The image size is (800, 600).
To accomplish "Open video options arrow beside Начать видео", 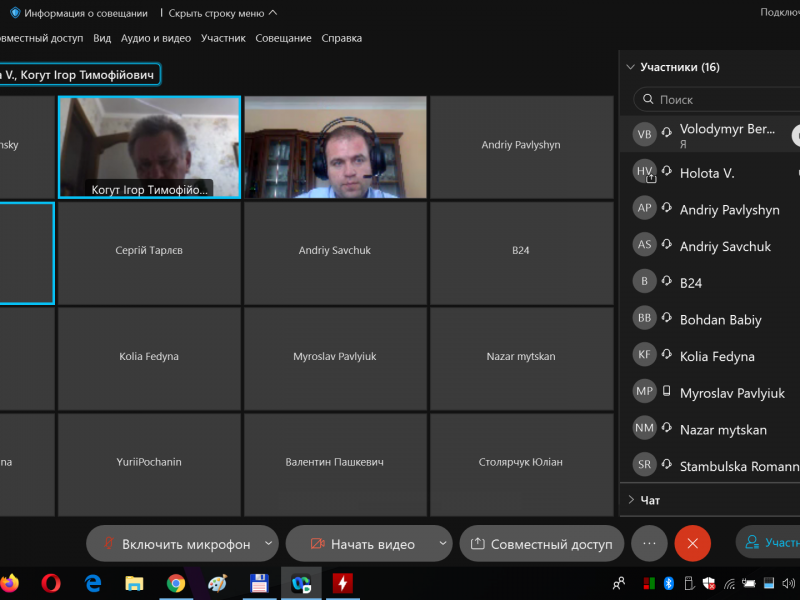I will pyautogui.click(x=442, y=544).
